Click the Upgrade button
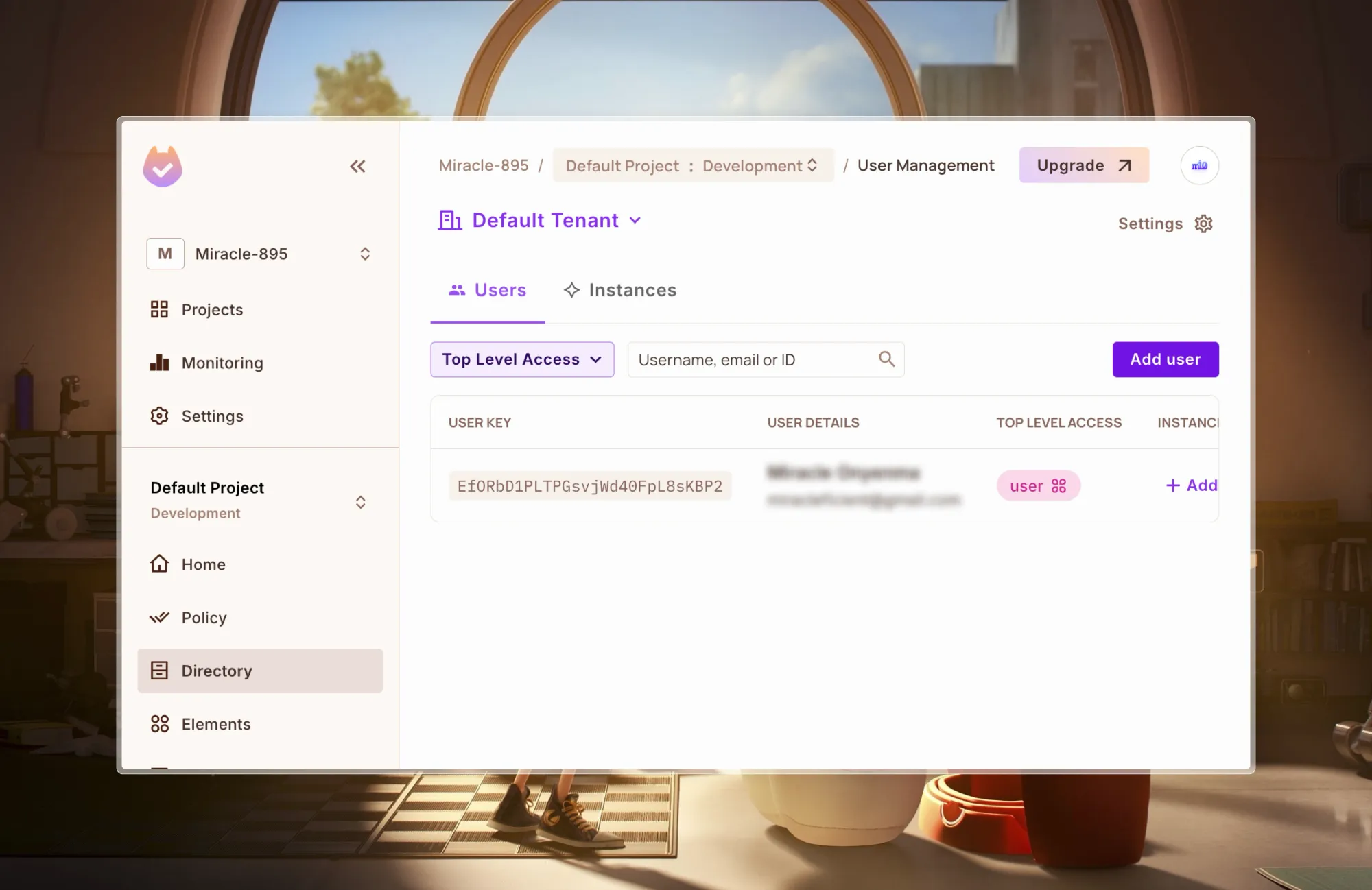 coord(1083,165)
